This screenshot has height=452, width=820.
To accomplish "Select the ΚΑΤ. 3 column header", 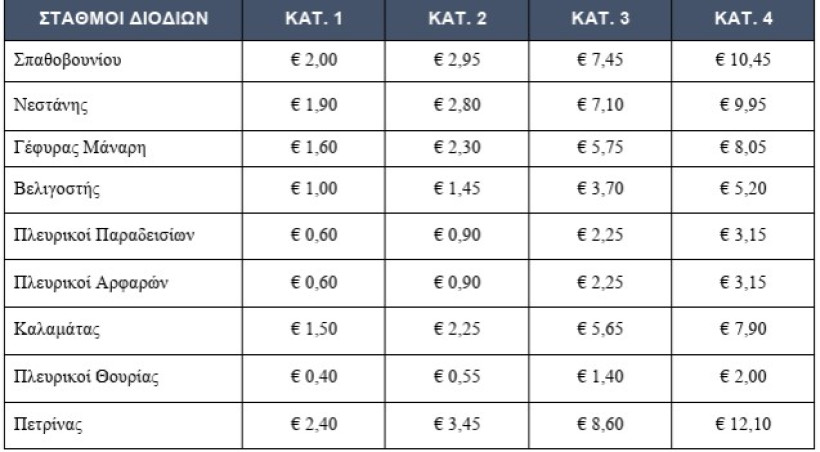I will point(599,19).
